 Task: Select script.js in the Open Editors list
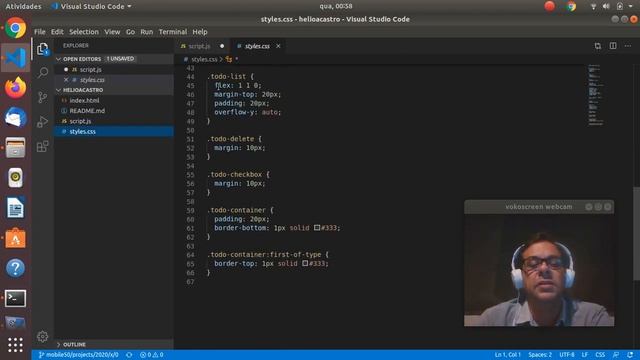91,70
